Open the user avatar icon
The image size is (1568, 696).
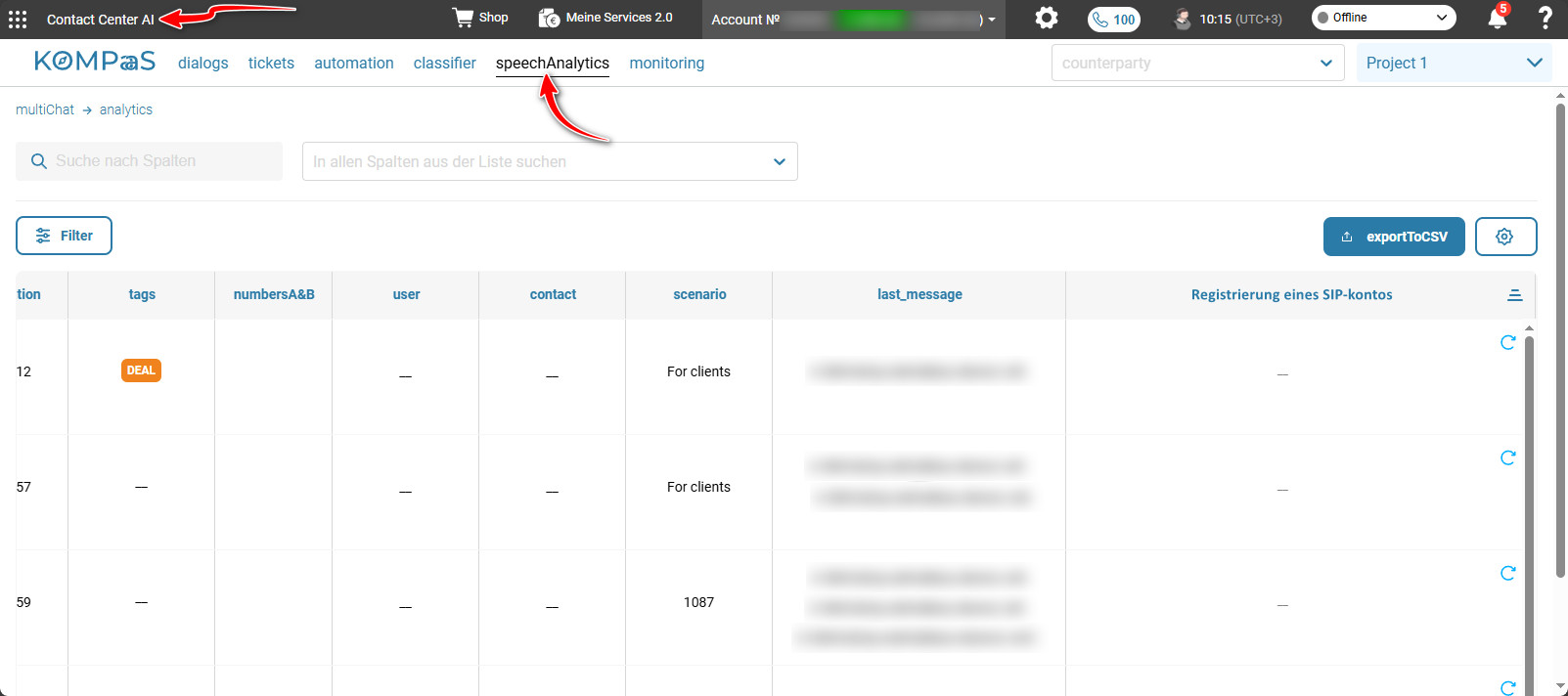pyautogui.click(x=1183, y=19)
